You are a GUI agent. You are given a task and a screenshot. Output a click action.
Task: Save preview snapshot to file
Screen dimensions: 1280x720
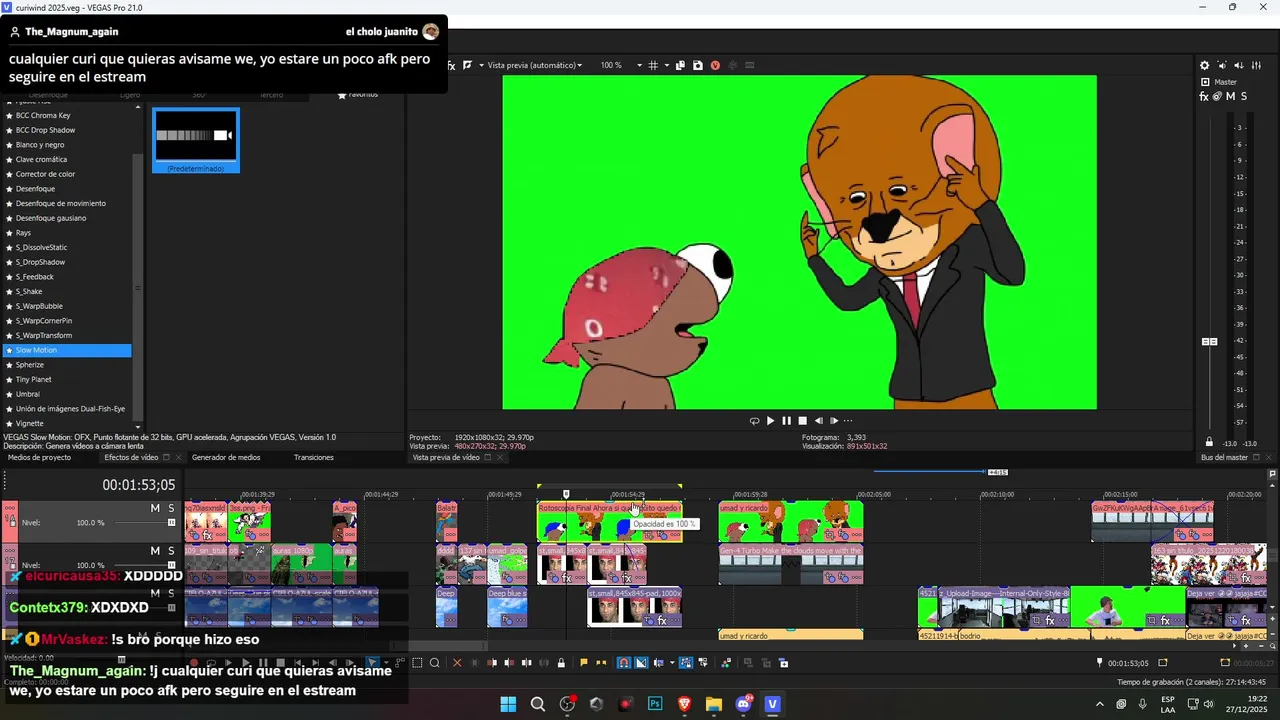click(x=697, y=65)
